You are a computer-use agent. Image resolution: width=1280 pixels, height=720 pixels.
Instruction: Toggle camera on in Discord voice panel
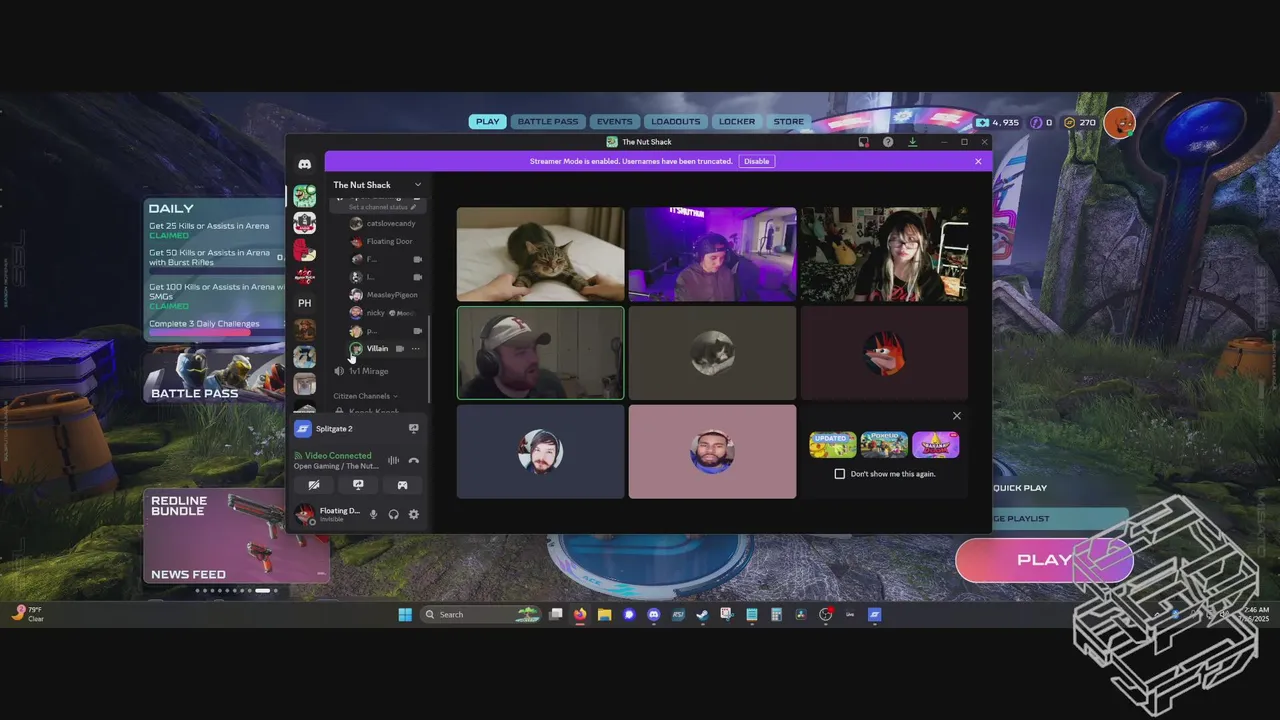[x=314, y=485]
